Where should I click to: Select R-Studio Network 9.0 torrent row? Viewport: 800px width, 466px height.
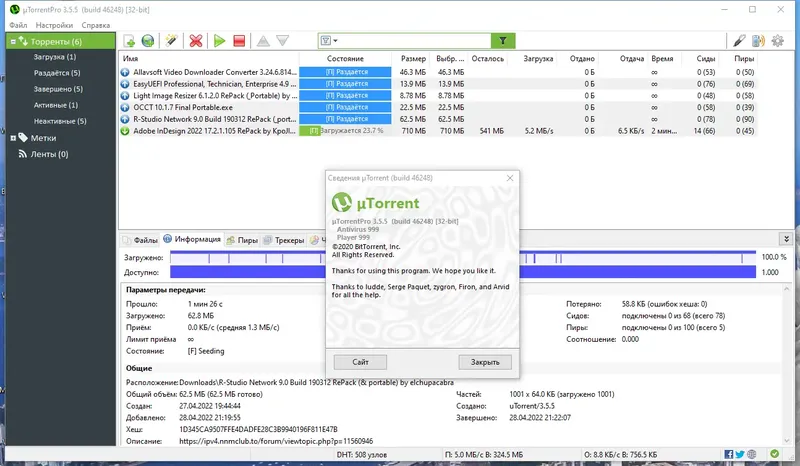438,119
